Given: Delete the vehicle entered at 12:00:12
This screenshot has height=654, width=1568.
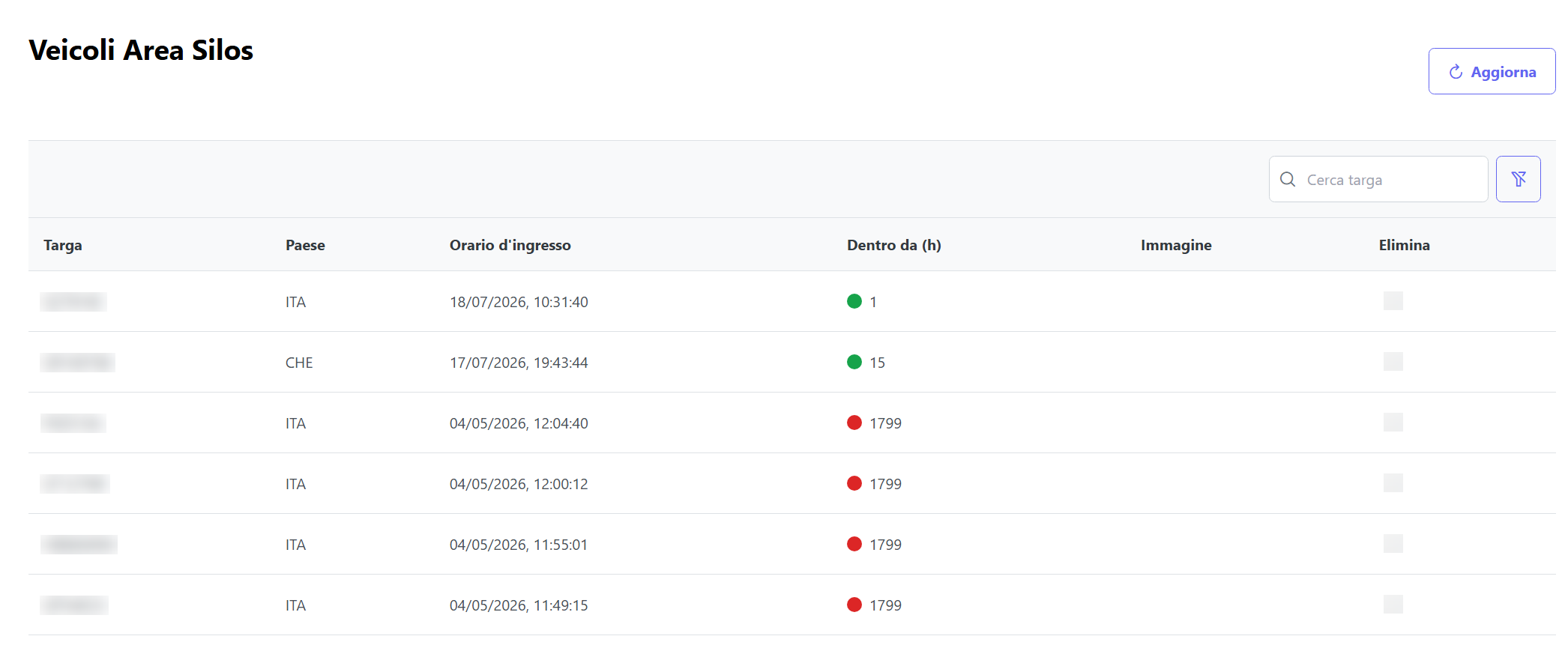Looking at the screenshot, I should [x=1393, y=483].
